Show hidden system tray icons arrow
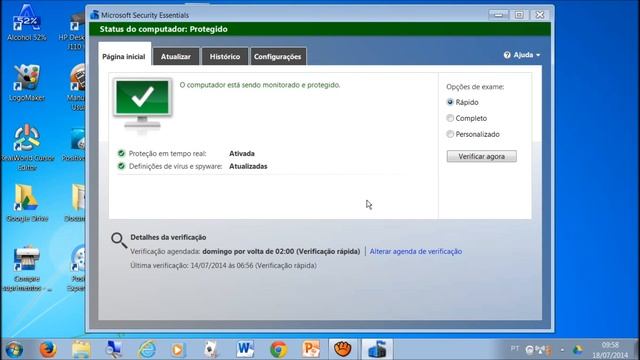Image resolution: width=640 pixels, height=360 pixels. [x=562, y=350]
